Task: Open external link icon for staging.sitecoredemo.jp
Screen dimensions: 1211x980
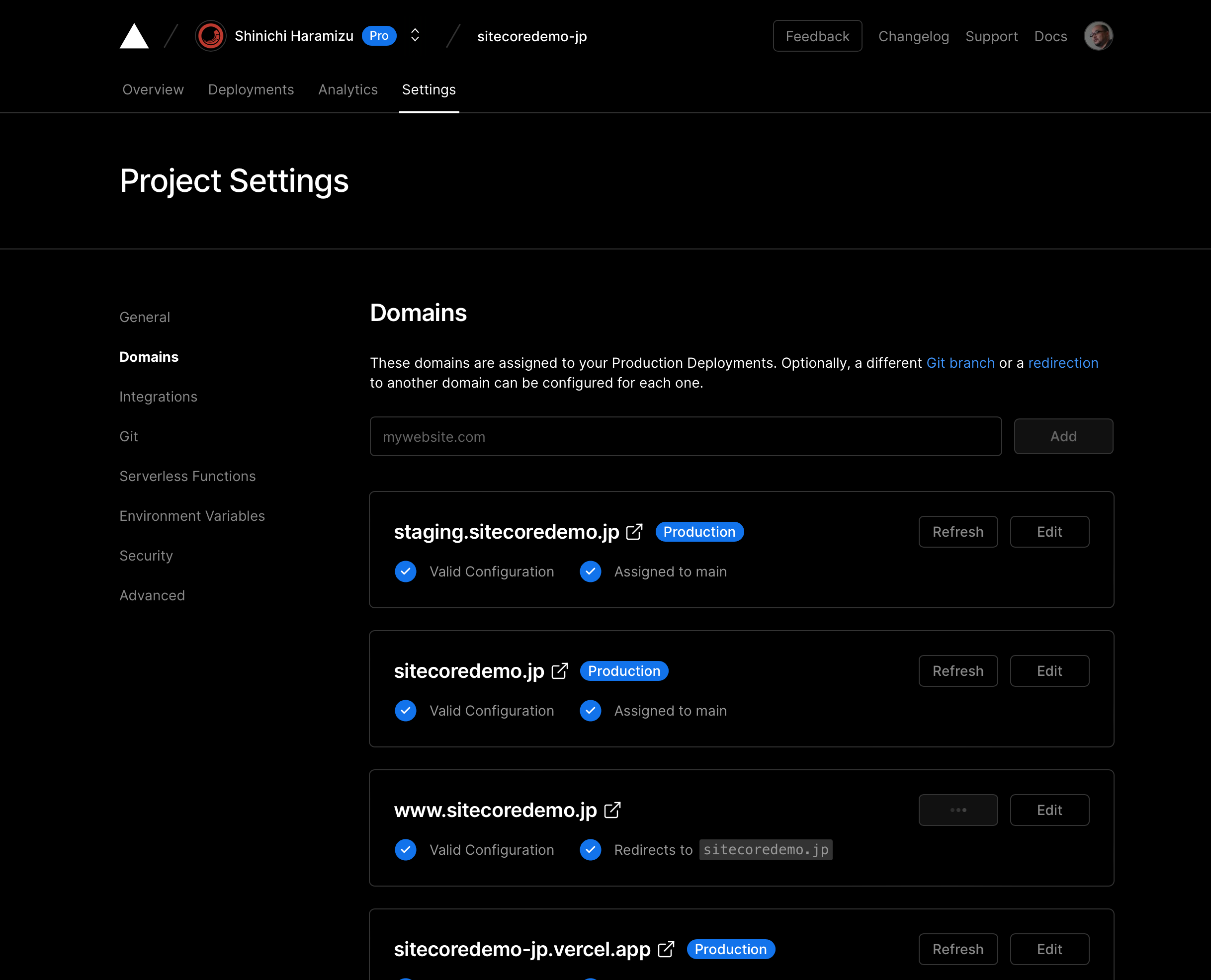Action: [x=634, y=532]
